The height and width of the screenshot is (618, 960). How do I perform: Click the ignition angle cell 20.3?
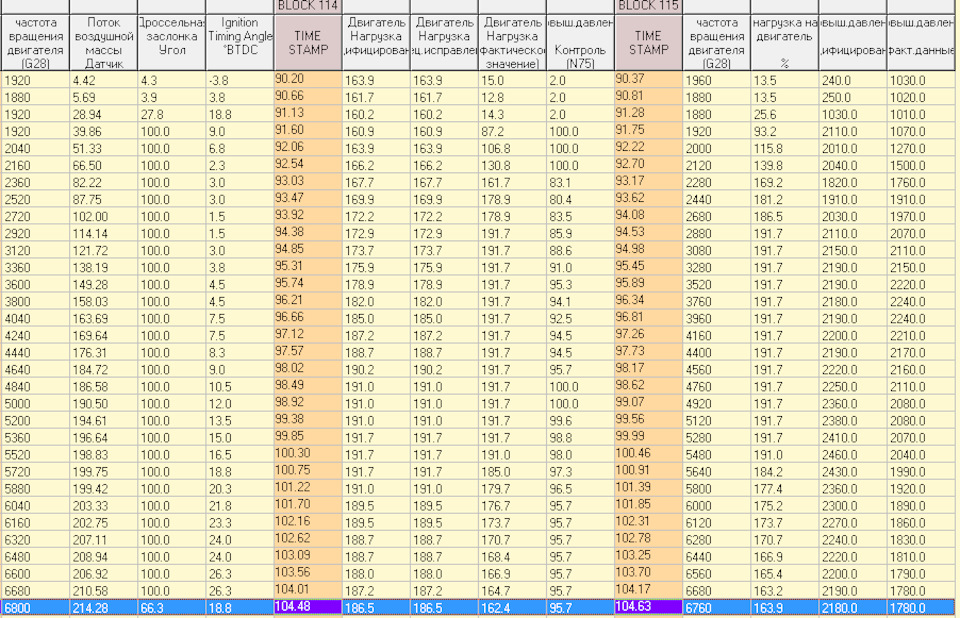tap(240, 489)
